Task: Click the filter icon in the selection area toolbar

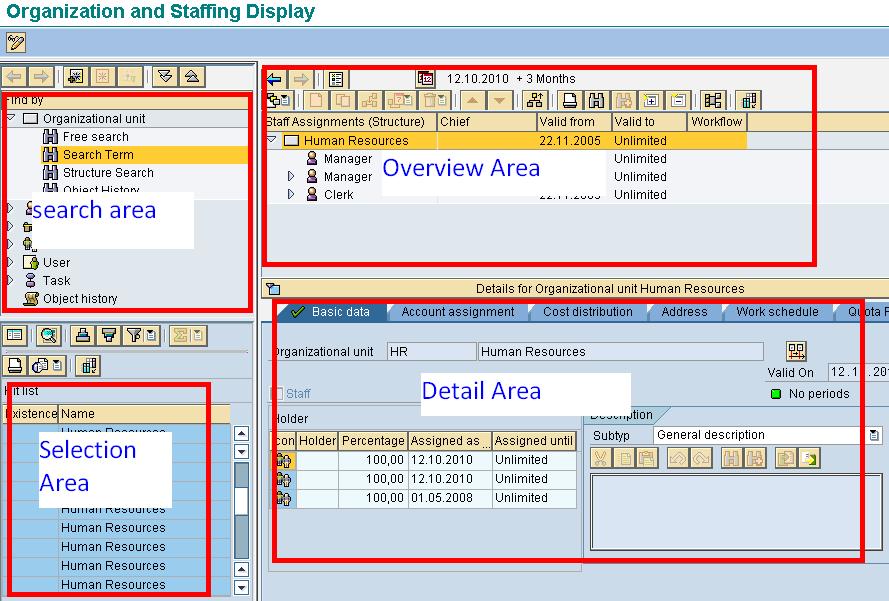Action: tap(133, 336)
